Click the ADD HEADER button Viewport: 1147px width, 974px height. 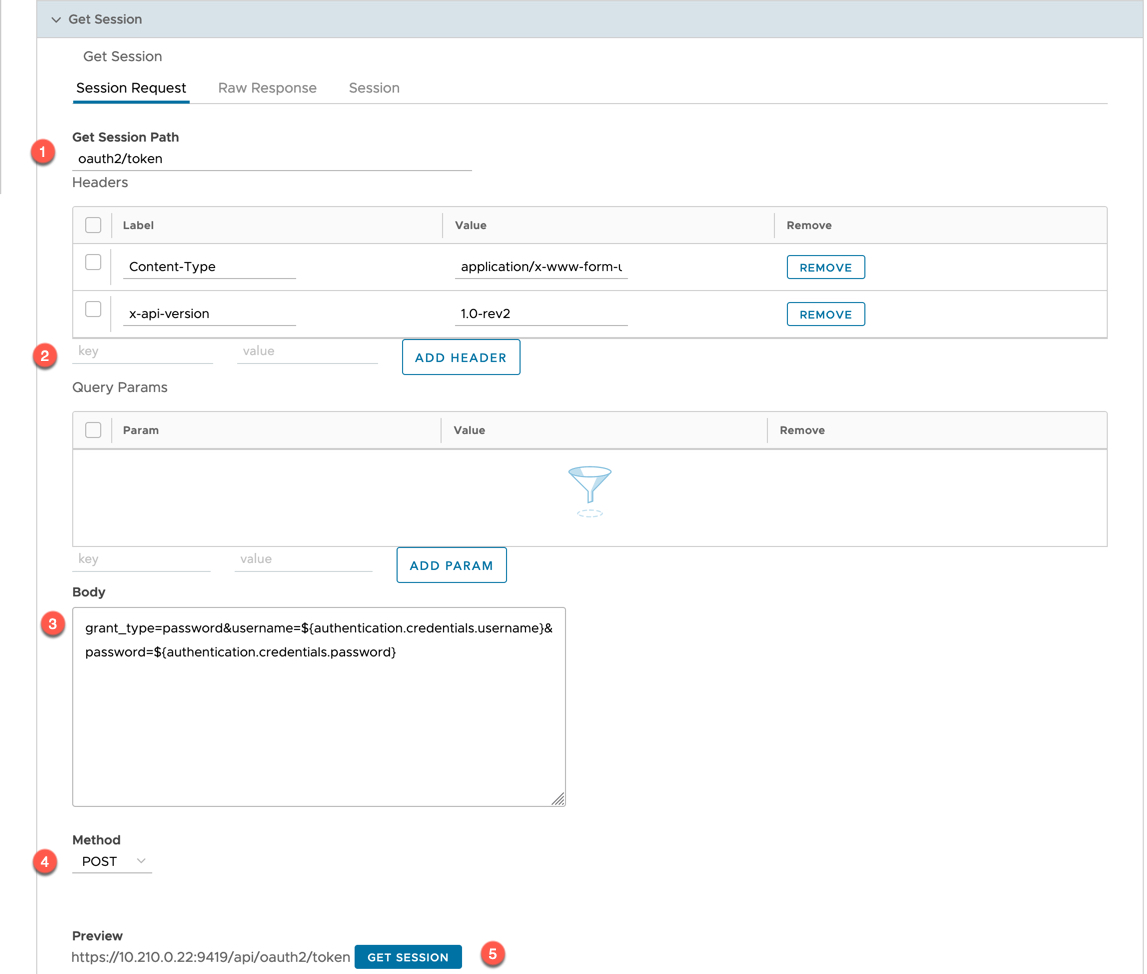pos(461,358)
